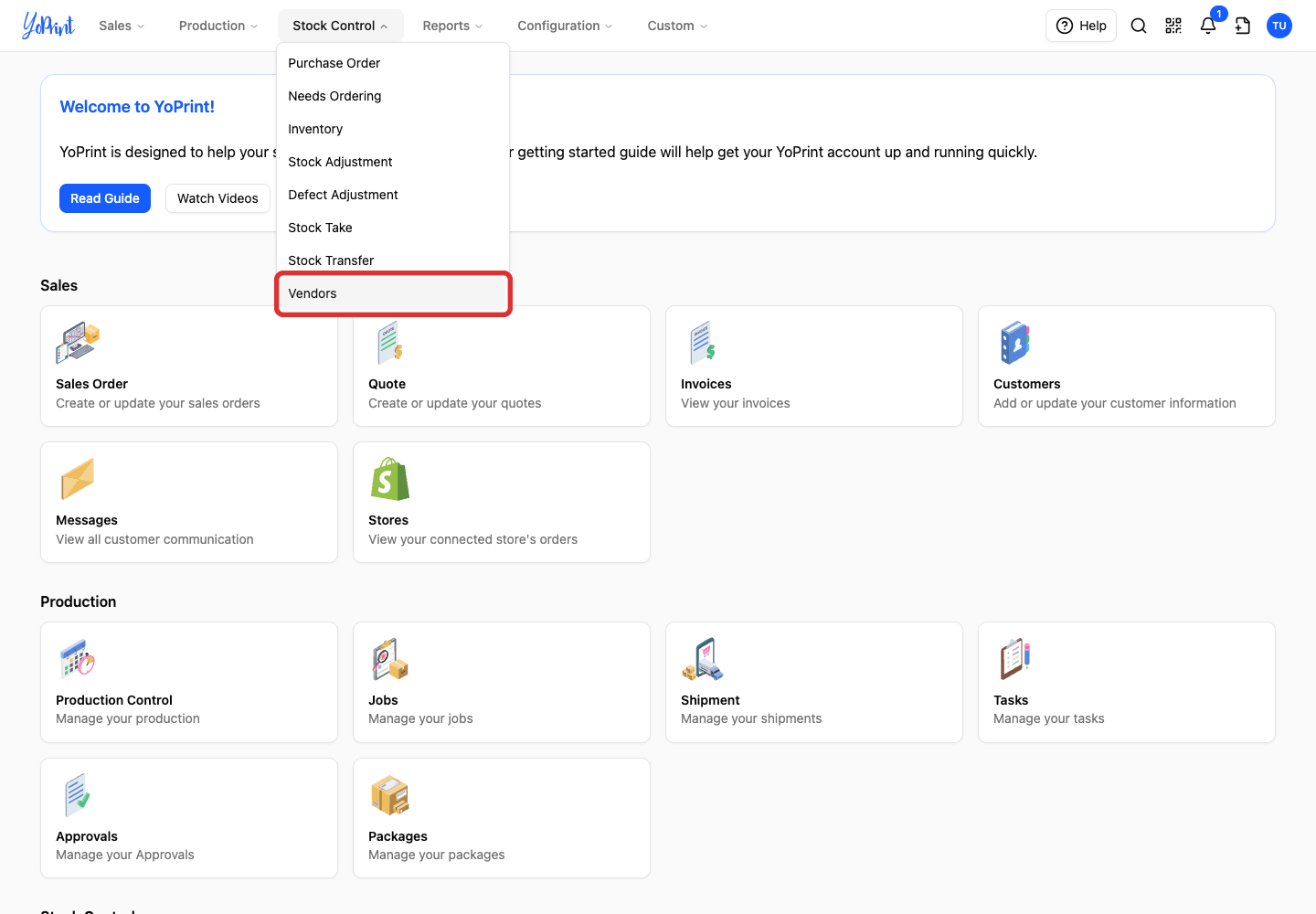This screenshot has height=914, width=1316.
Task: Open Vendors from Stock Control menu
Action: coord(393,293)
